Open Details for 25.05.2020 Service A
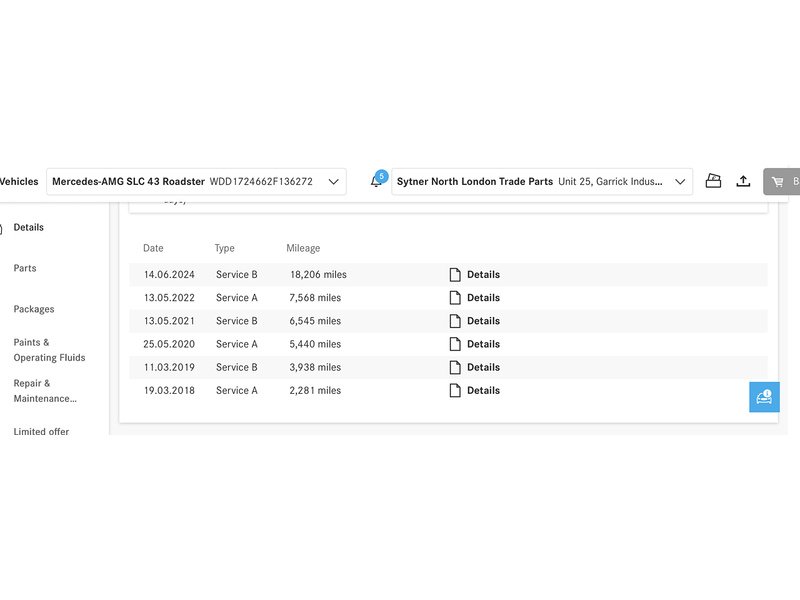Screen dimensions: 800x600 [483, 344]
